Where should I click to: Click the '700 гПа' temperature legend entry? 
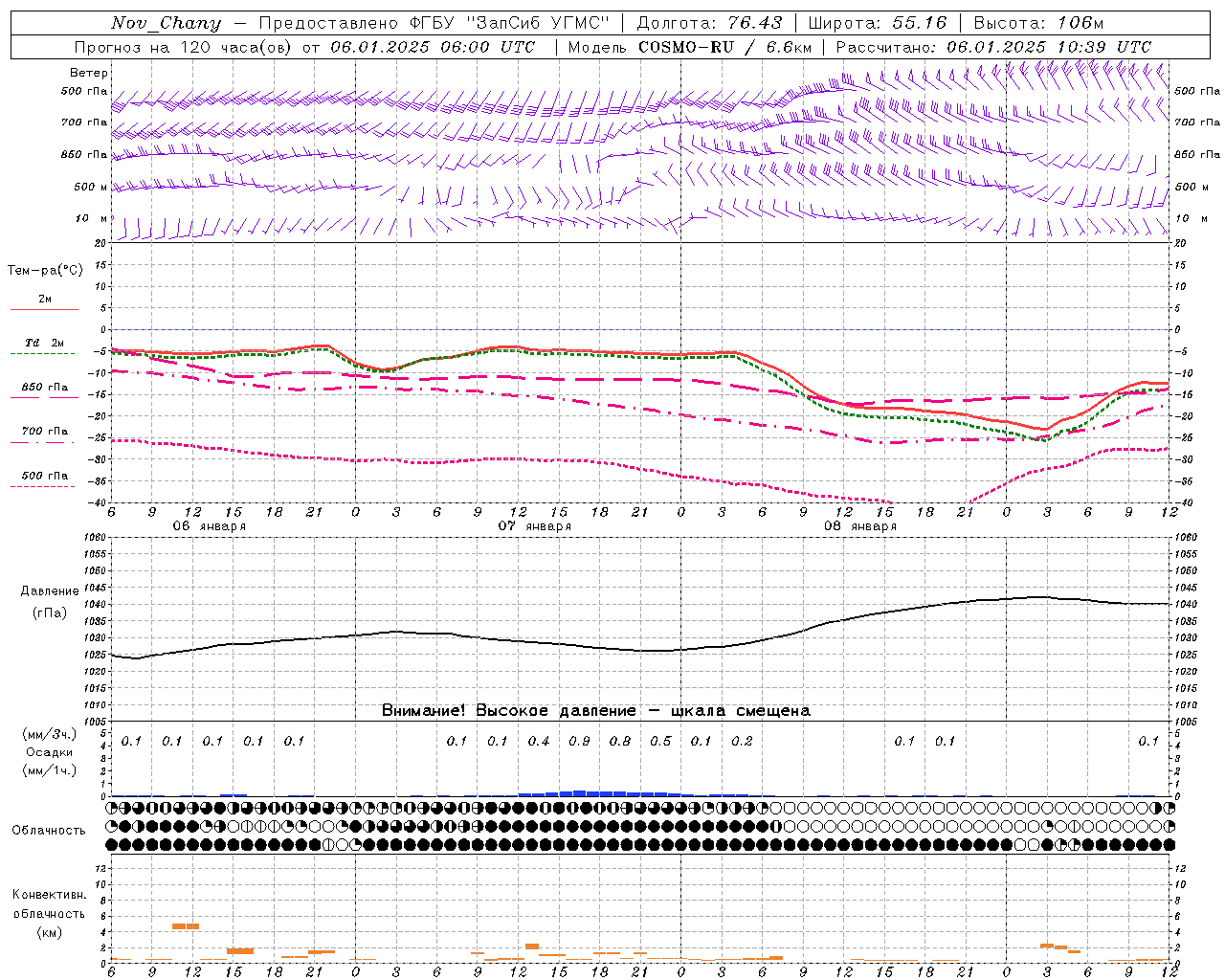[44, 431]
